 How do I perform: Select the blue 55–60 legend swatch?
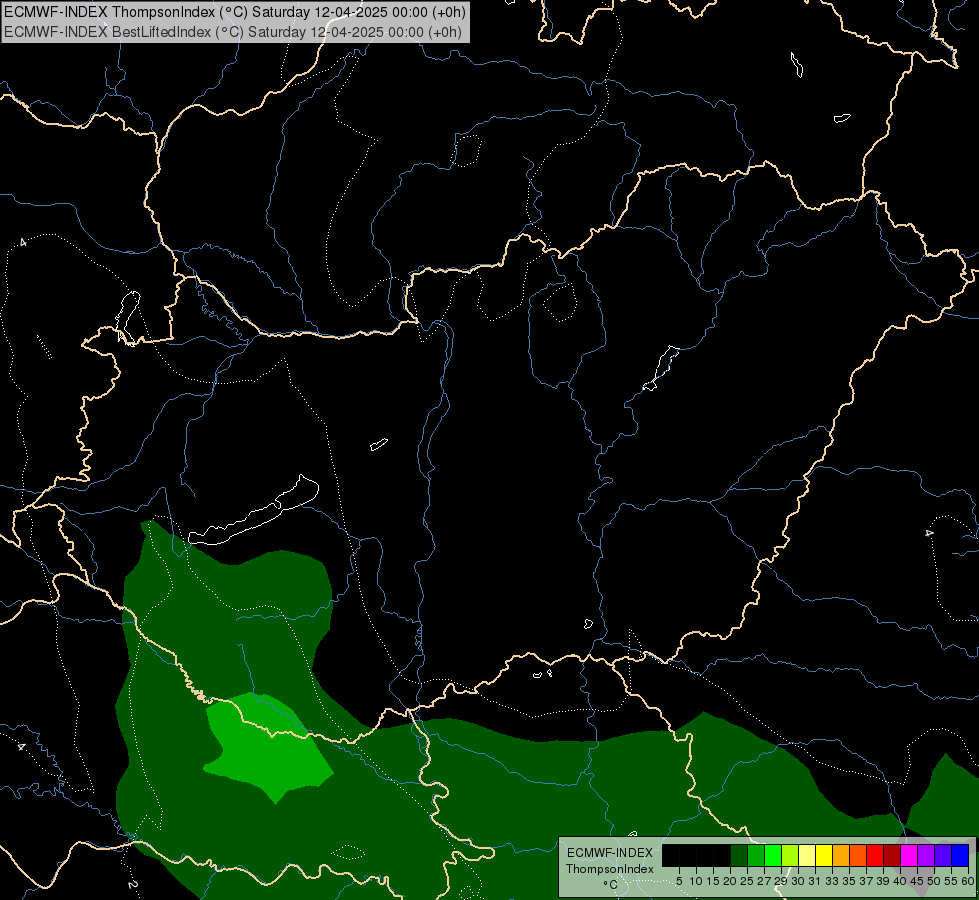pos(960,855)
